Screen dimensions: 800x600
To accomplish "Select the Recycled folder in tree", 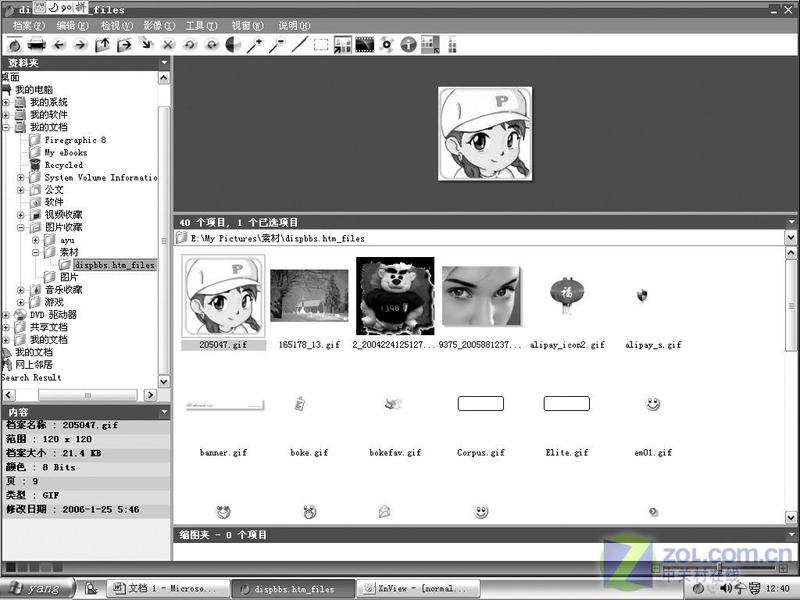I will (x=63, y=165).
